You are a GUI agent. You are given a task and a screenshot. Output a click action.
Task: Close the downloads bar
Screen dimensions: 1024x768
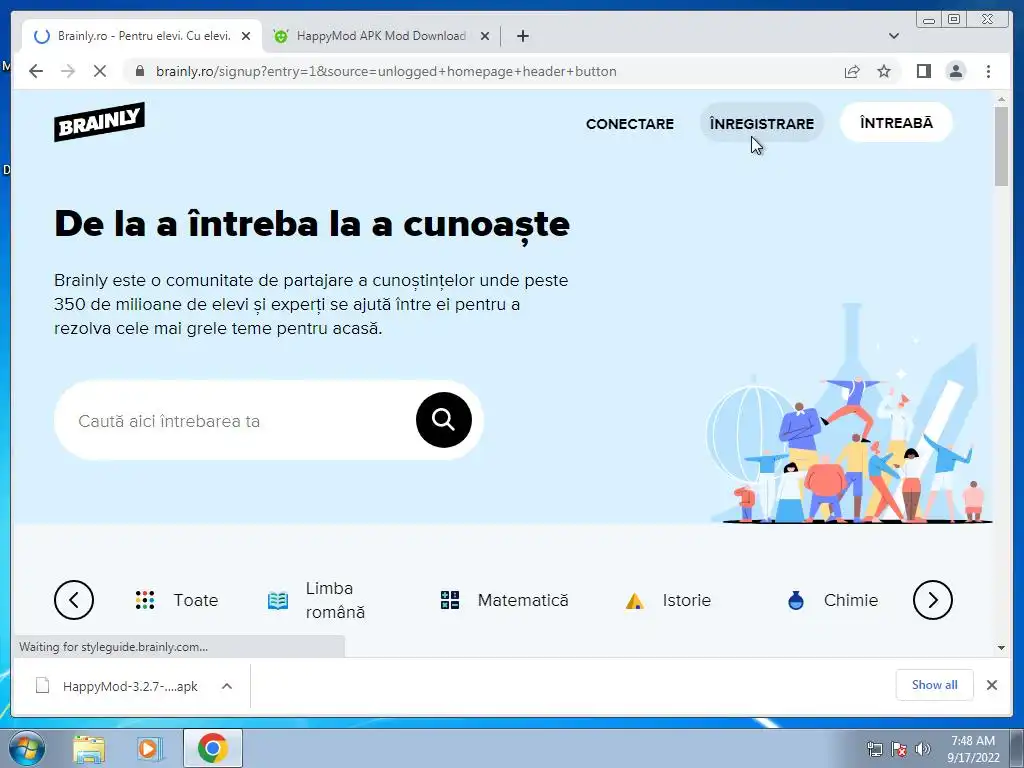tap(991, 685)
